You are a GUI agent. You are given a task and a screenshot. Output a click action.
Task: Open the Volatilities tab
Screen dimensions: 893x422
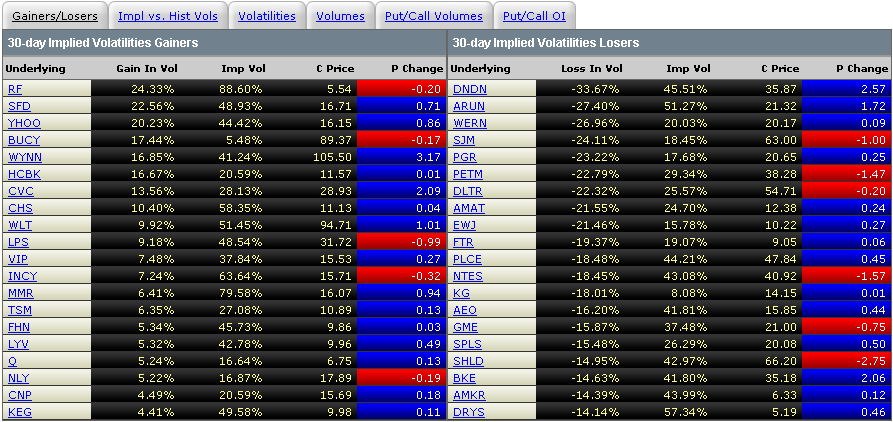[x=267, y=16]
